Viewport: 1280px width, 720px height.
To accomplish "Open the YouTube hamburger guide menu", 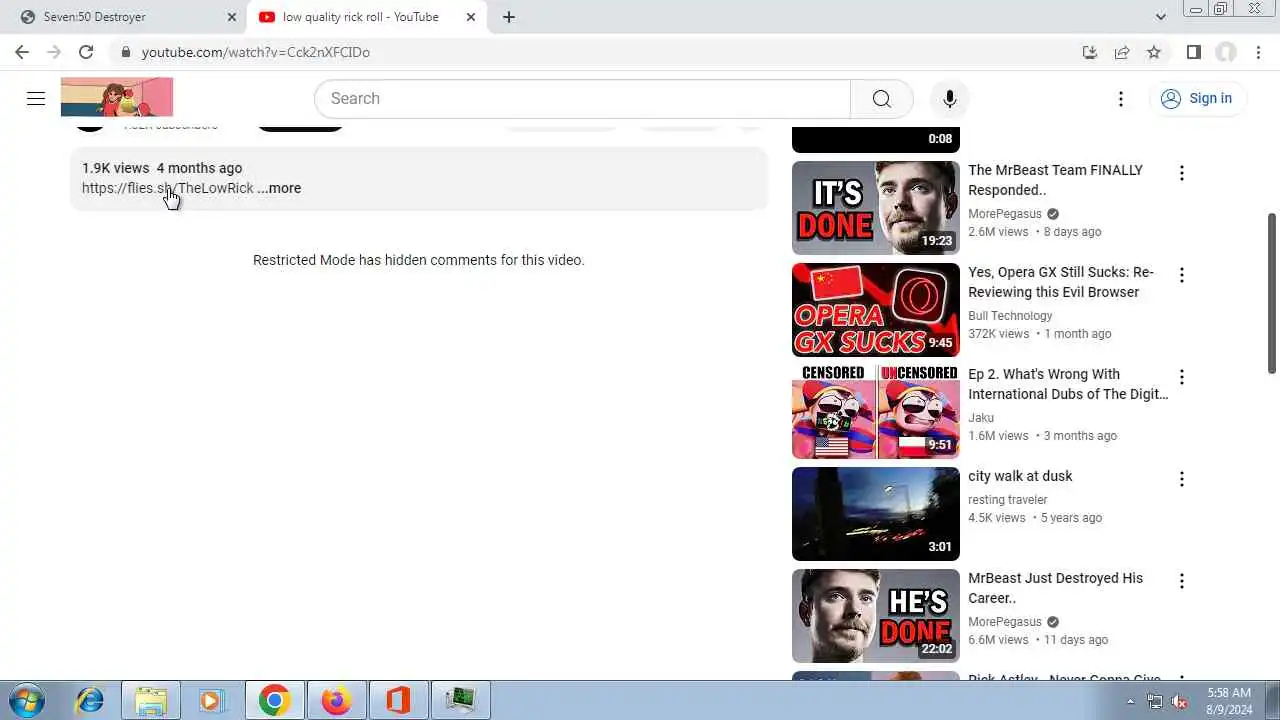I will coord(36,98).
